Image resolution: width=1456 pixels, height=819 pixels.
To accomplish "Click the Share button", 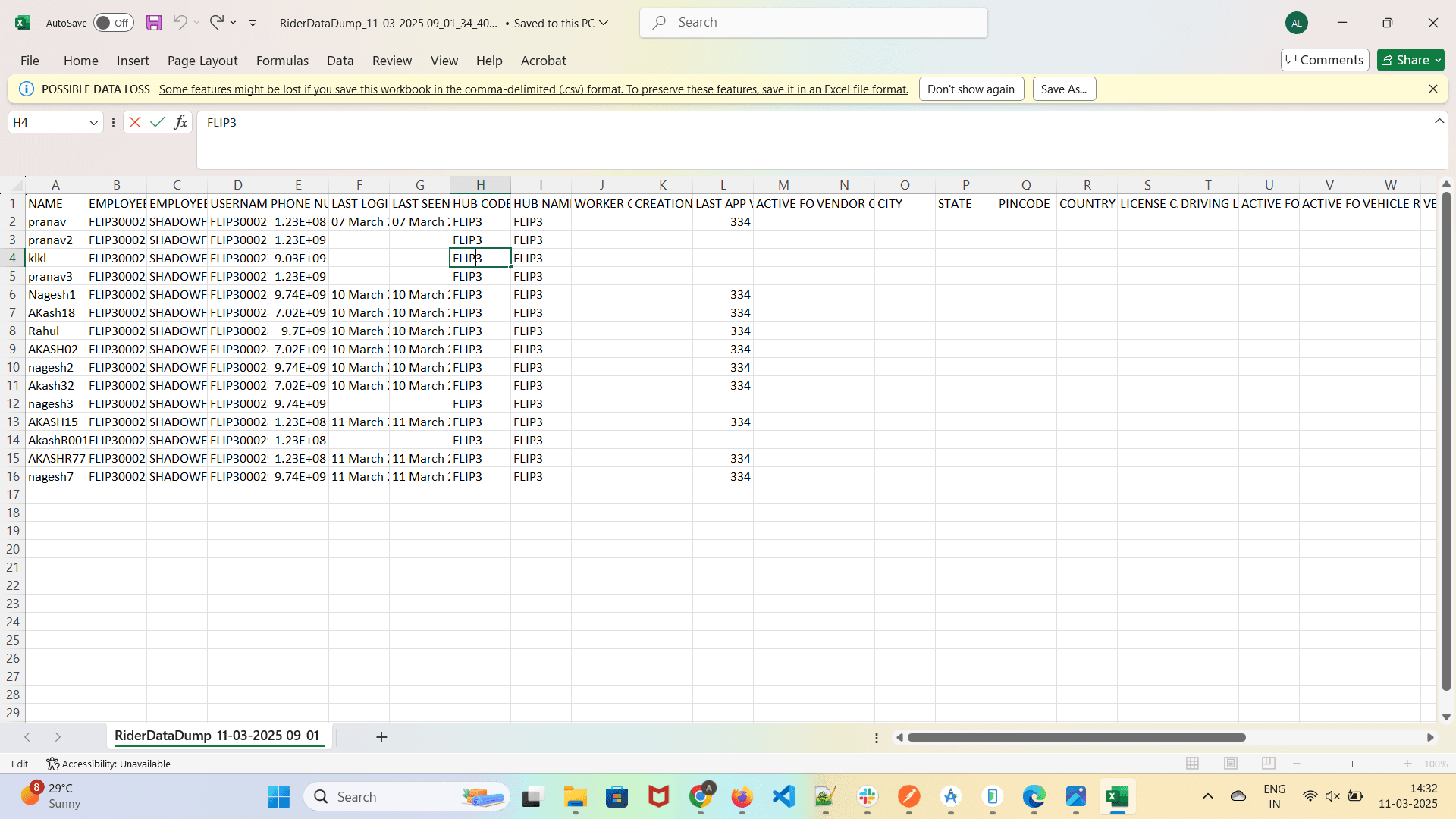I will (x=1410, y=60).
